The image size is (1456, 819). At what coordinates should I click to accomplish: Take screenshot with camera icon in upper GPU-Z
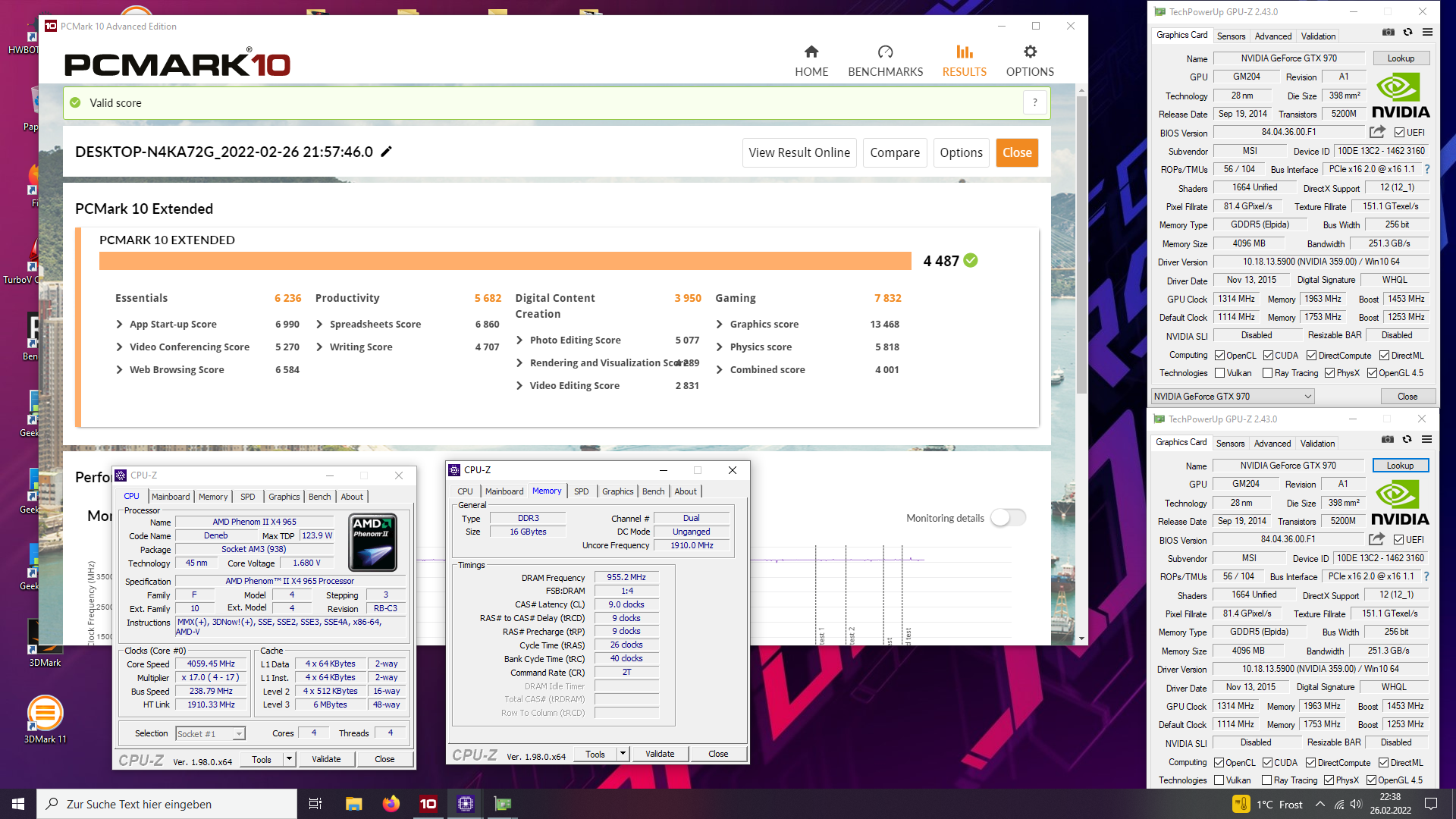tap(1388, 33)
